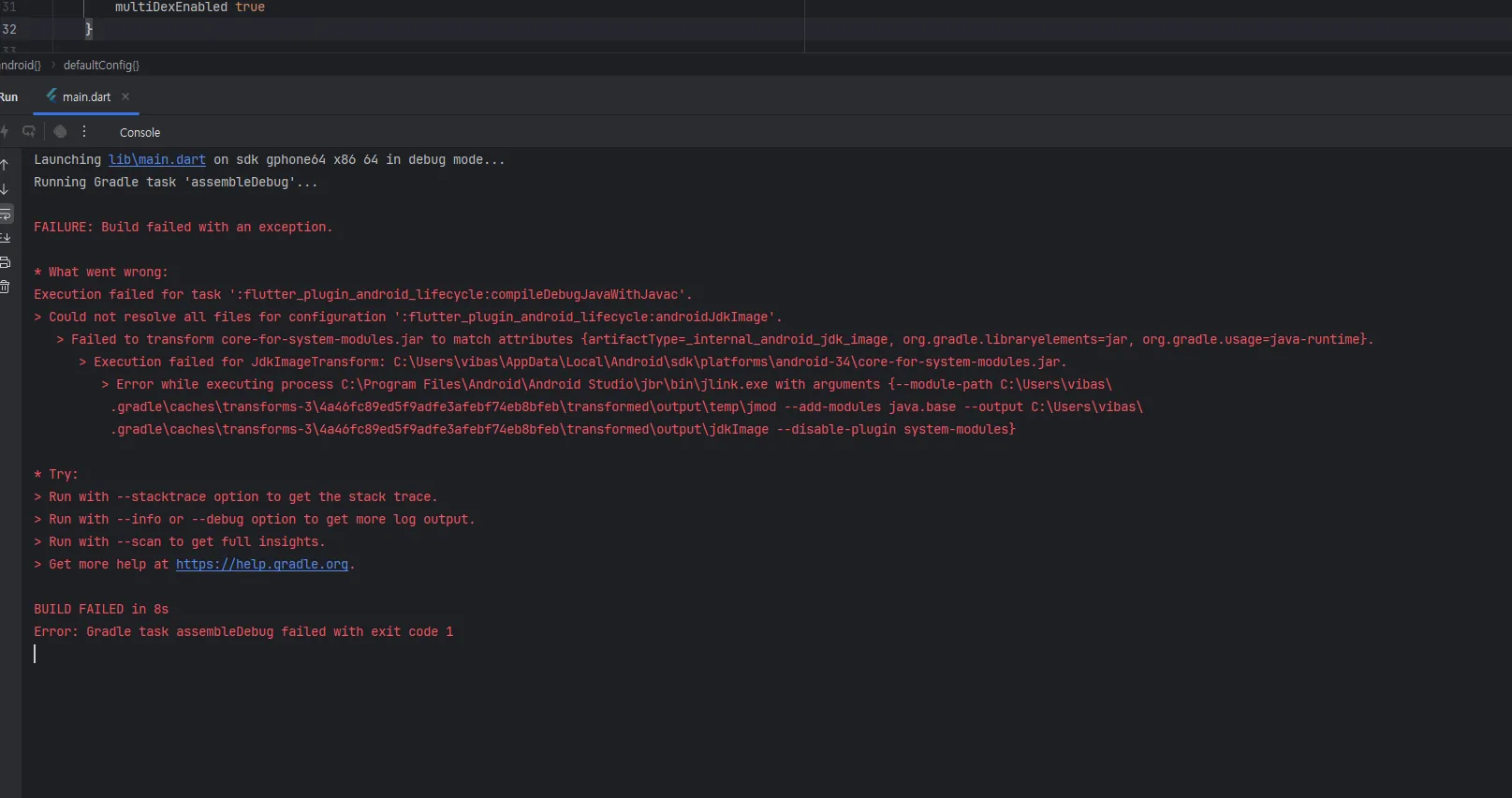Click 'Could not resolve all files' line

click(x=408, y=318)
